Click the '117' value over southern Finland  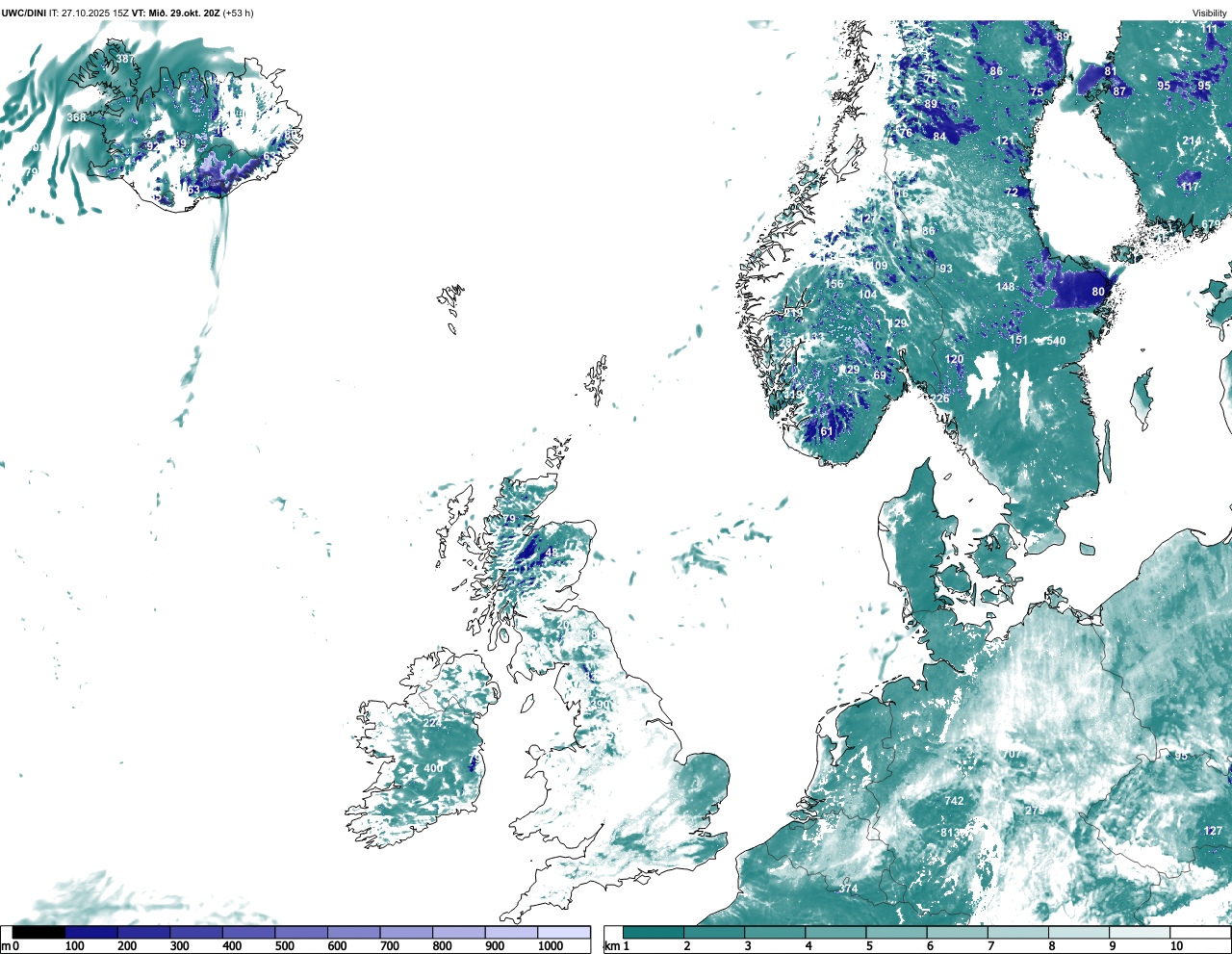(1191, 187)
